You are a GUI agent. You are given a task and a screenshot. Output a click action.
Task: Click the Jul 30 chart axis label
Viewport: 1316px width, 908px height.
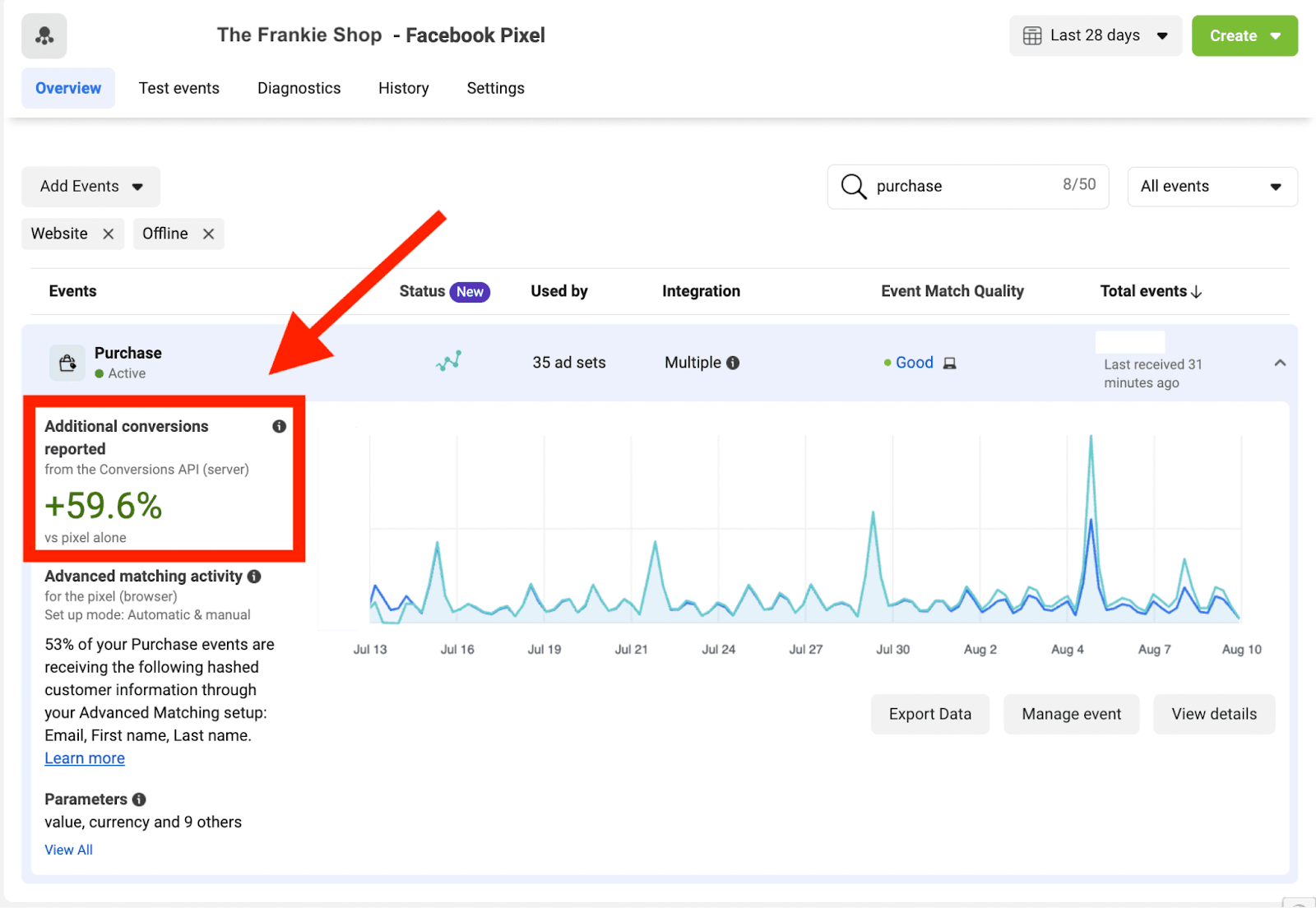[x=892, y=650]
